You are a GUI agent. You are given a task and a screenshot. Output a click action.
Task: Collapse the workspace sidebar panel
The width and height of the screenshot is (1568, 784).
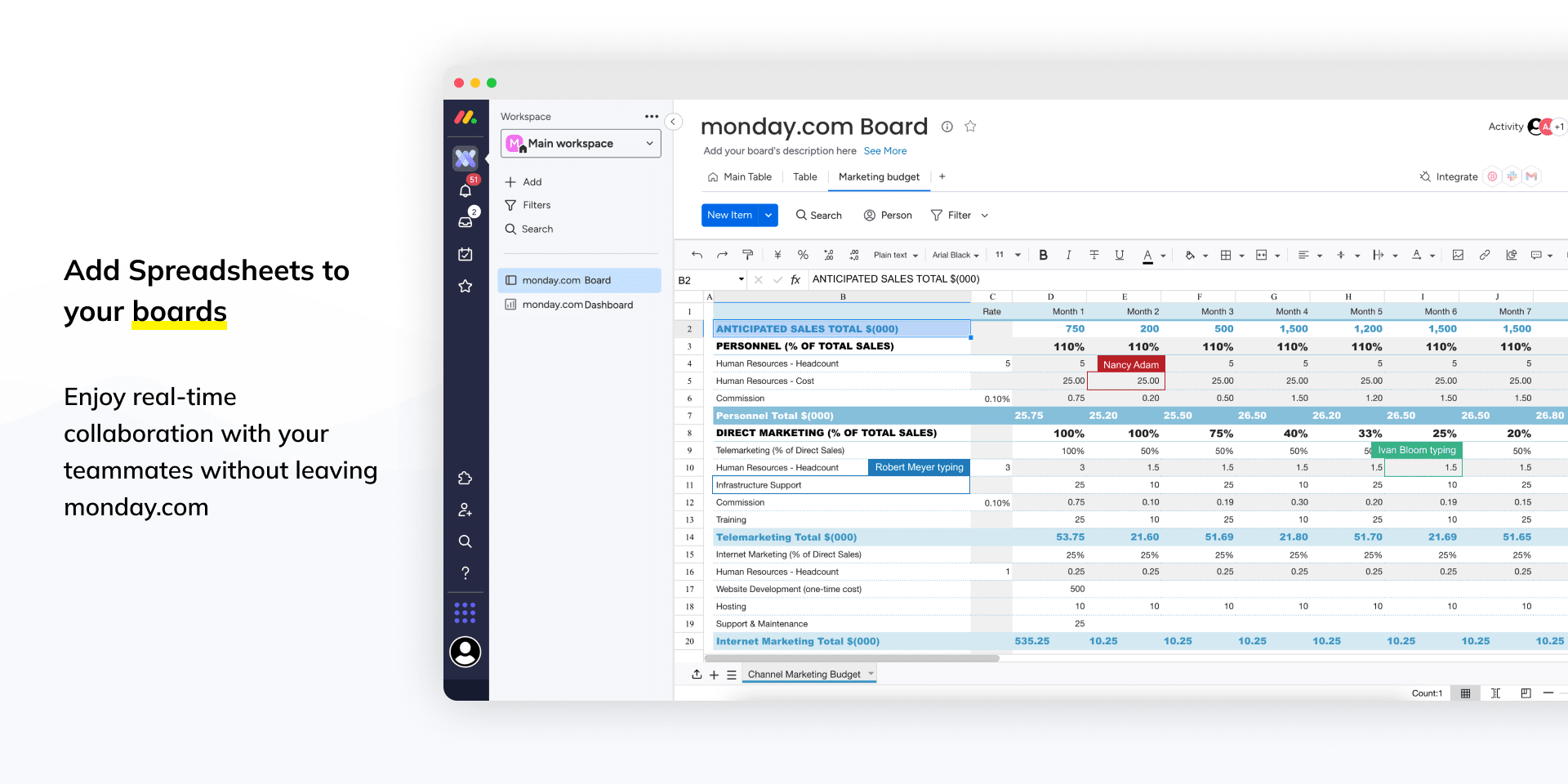point(673,122)
